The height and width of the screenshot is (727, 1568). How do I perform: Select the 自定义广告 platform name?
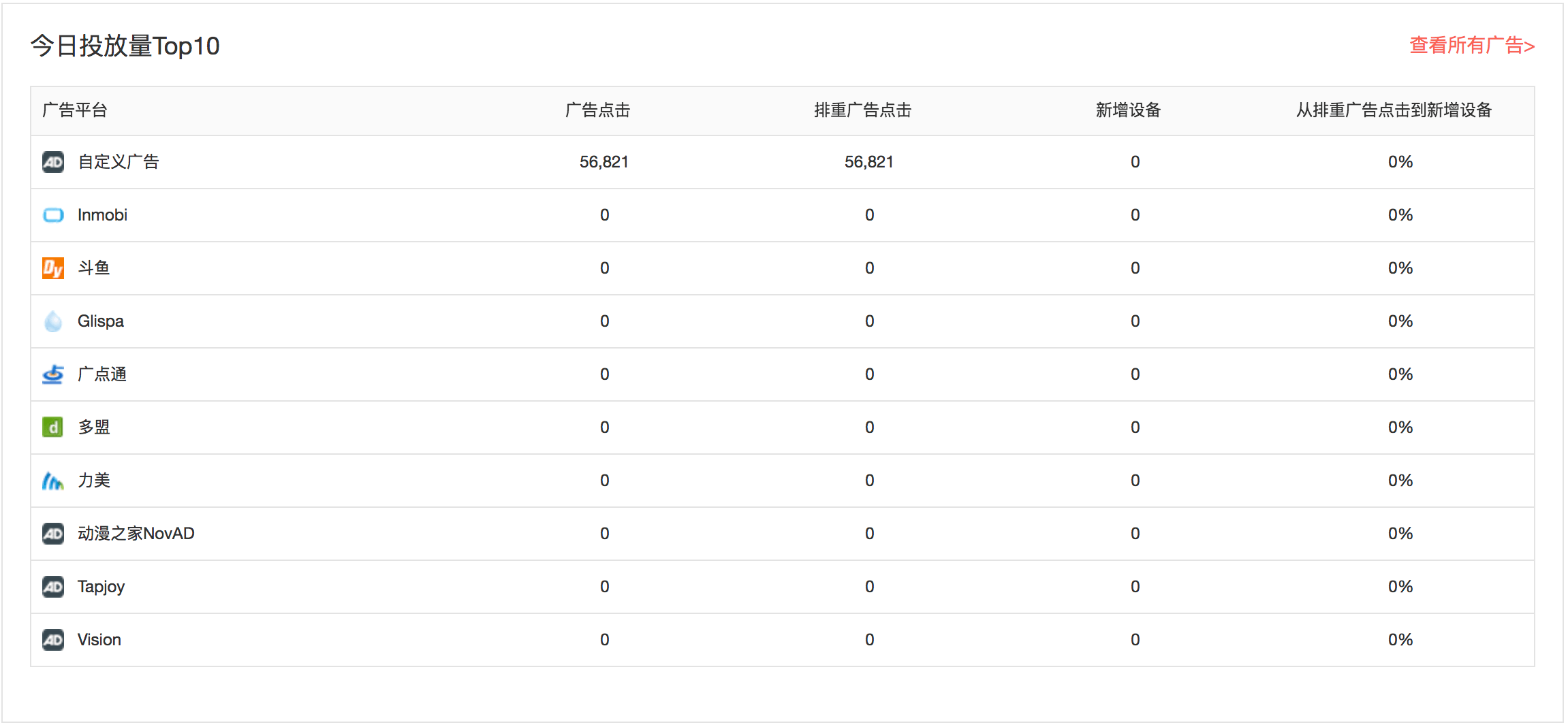click(x=119, y=162)
